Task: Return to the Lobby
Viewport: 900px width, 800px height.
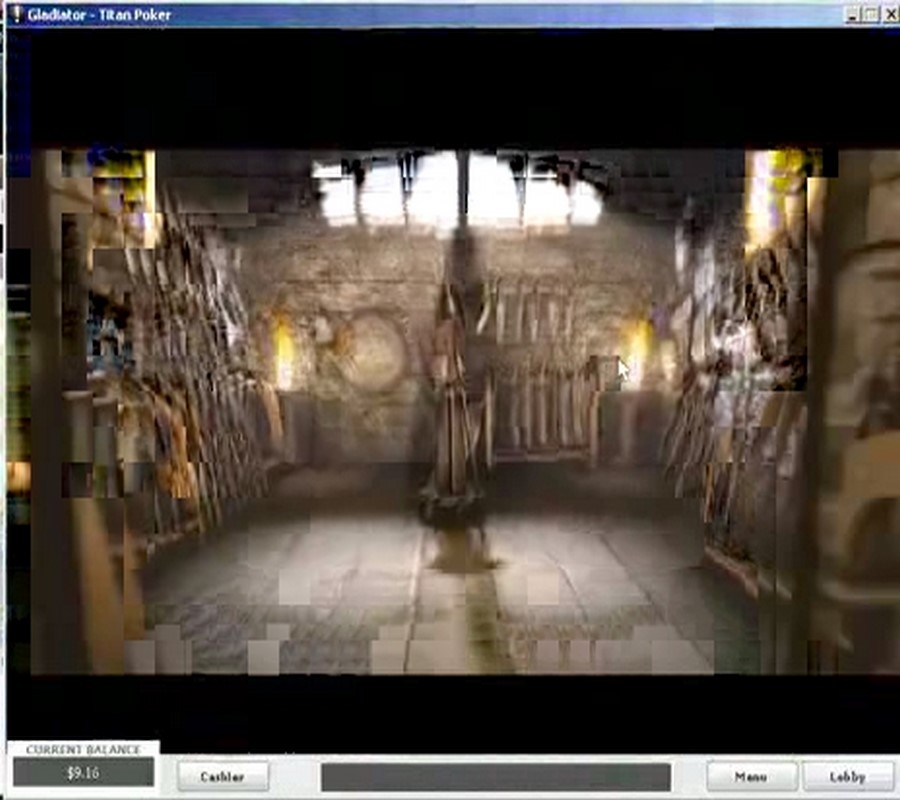Action: pyautogui.click(x=848, y=777)
